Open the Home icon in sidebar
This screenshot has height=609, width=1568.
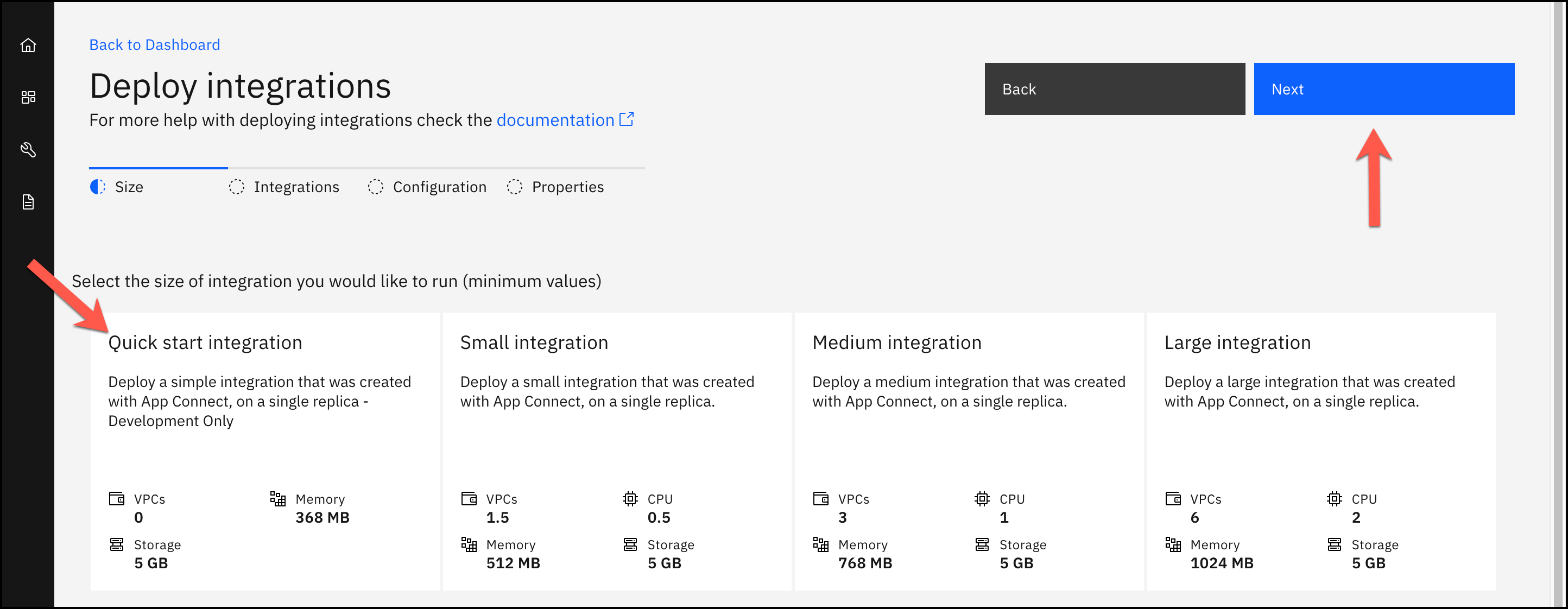point(28,45)
